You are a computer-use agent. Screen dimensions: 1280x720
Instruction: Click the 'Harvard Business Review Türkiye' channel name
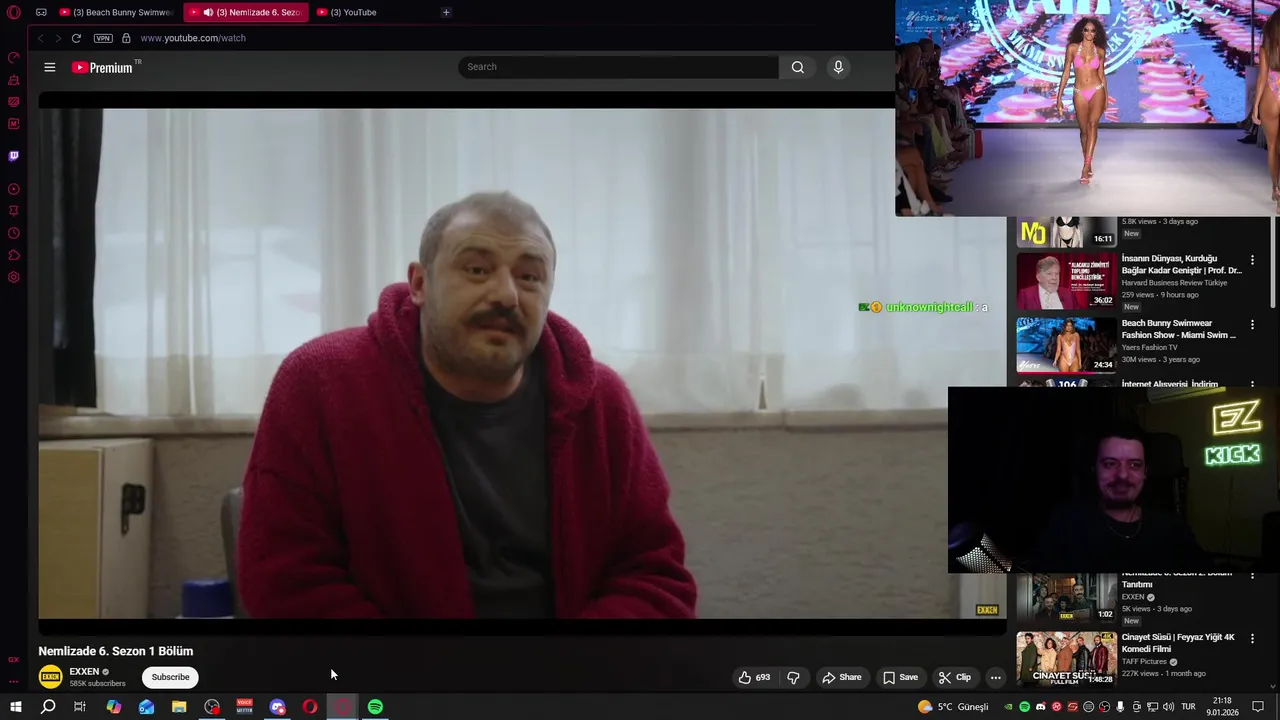coord(1174,283)
